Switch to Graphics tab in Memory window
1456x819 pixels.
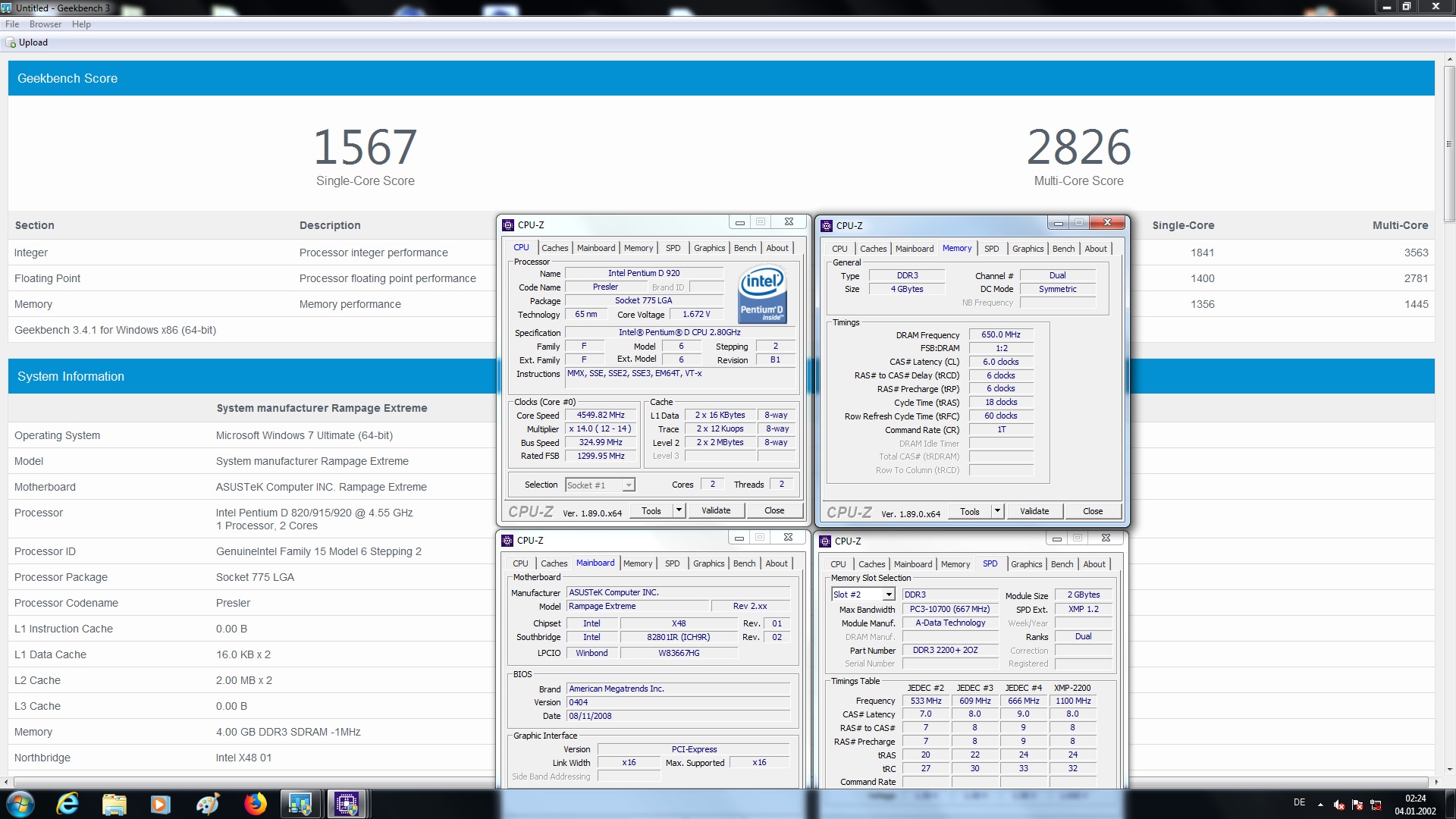1028,249
